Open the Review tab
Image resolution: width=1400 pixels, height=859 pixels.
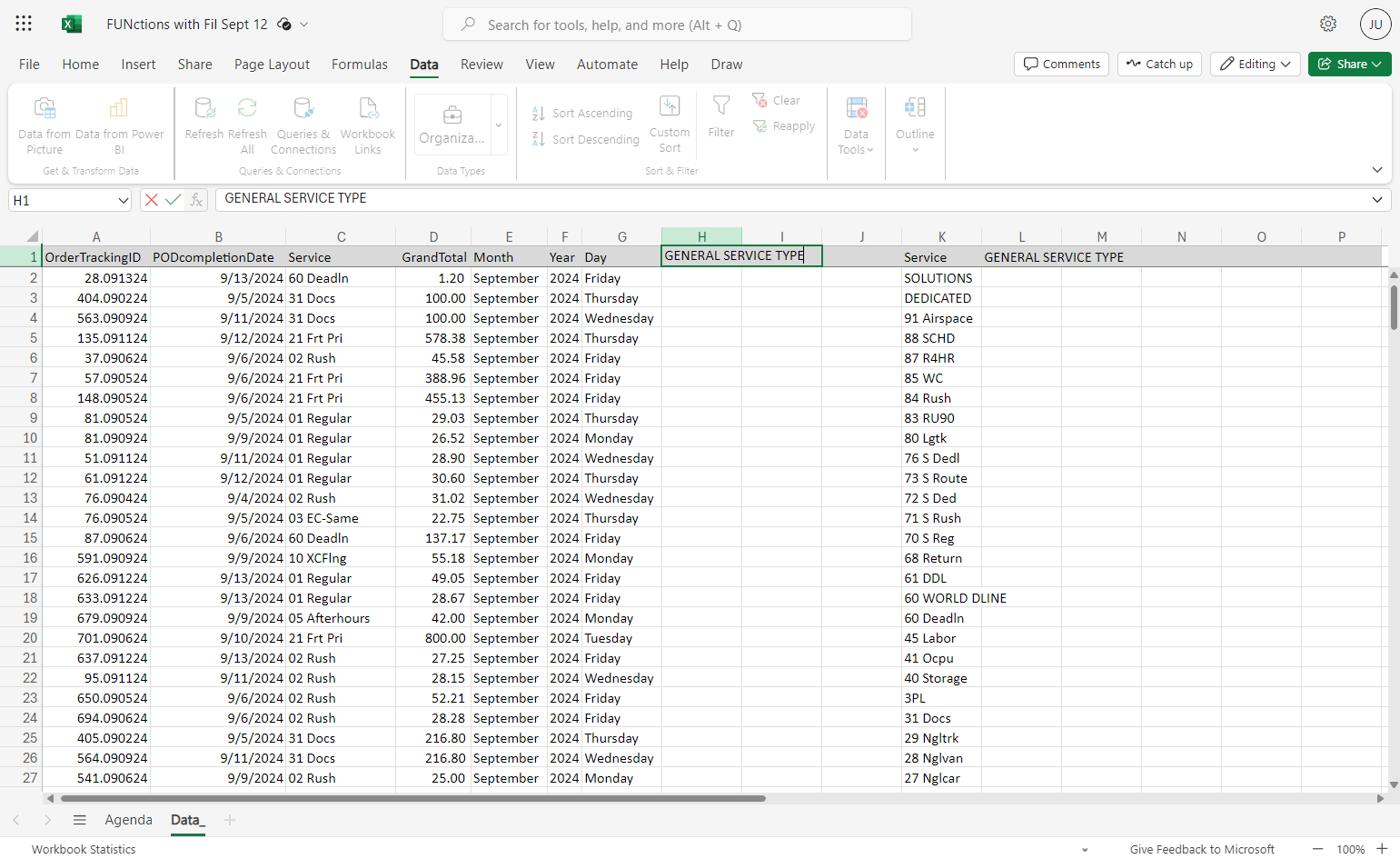point(482,65)
